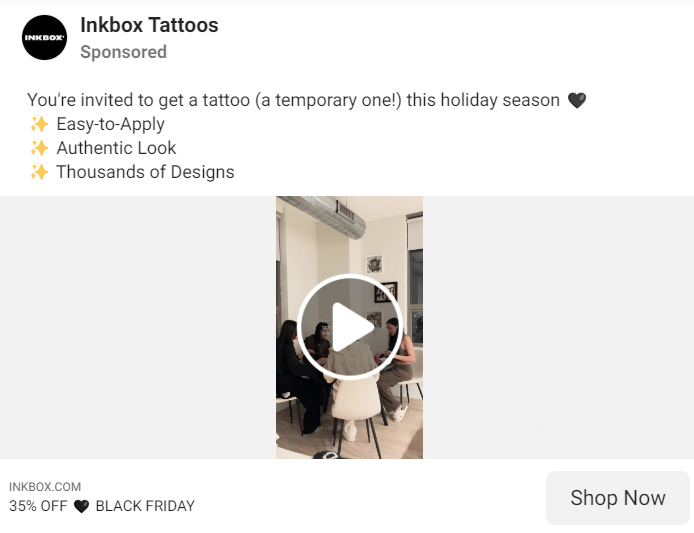Click the gray area left of the video
The width and height of the screenshot is (694, 533).
click(x=138, y=328)
